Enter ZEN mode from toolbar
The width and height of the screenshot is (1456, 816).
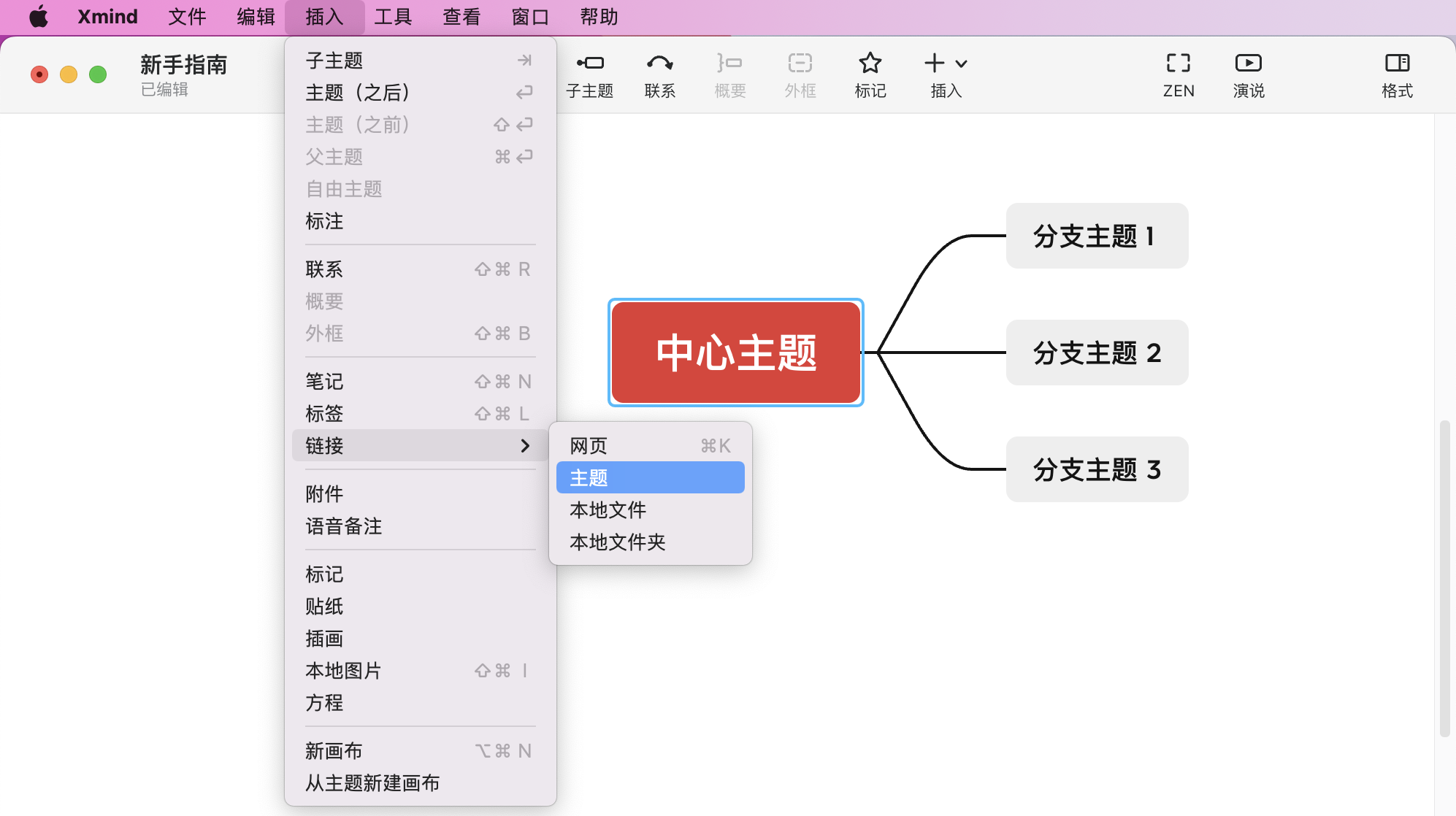(x=1179, y=74)
